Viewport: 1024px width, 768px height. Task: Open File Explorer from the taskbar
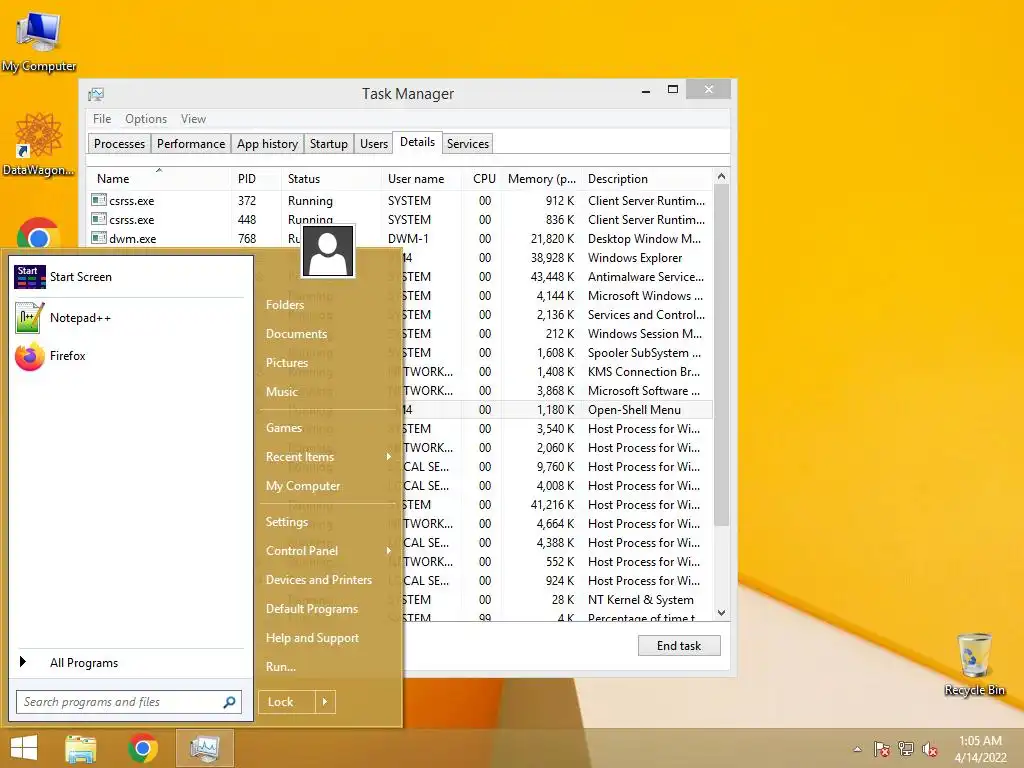tap(81, 748)
